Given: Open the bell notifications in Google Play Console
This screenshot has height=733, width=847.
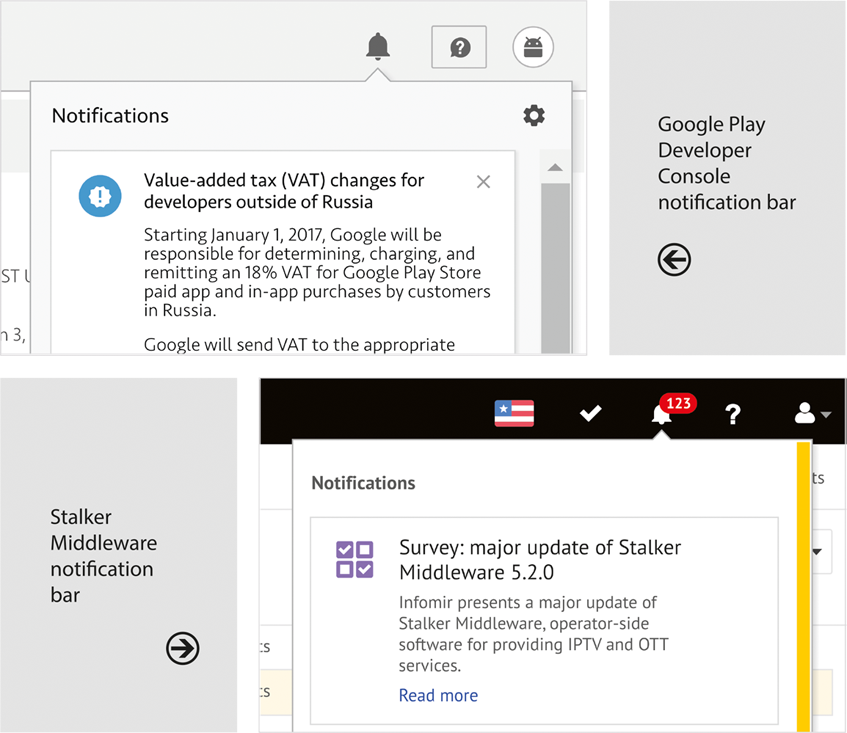Looking at the screenshot, I should point(378,46).
